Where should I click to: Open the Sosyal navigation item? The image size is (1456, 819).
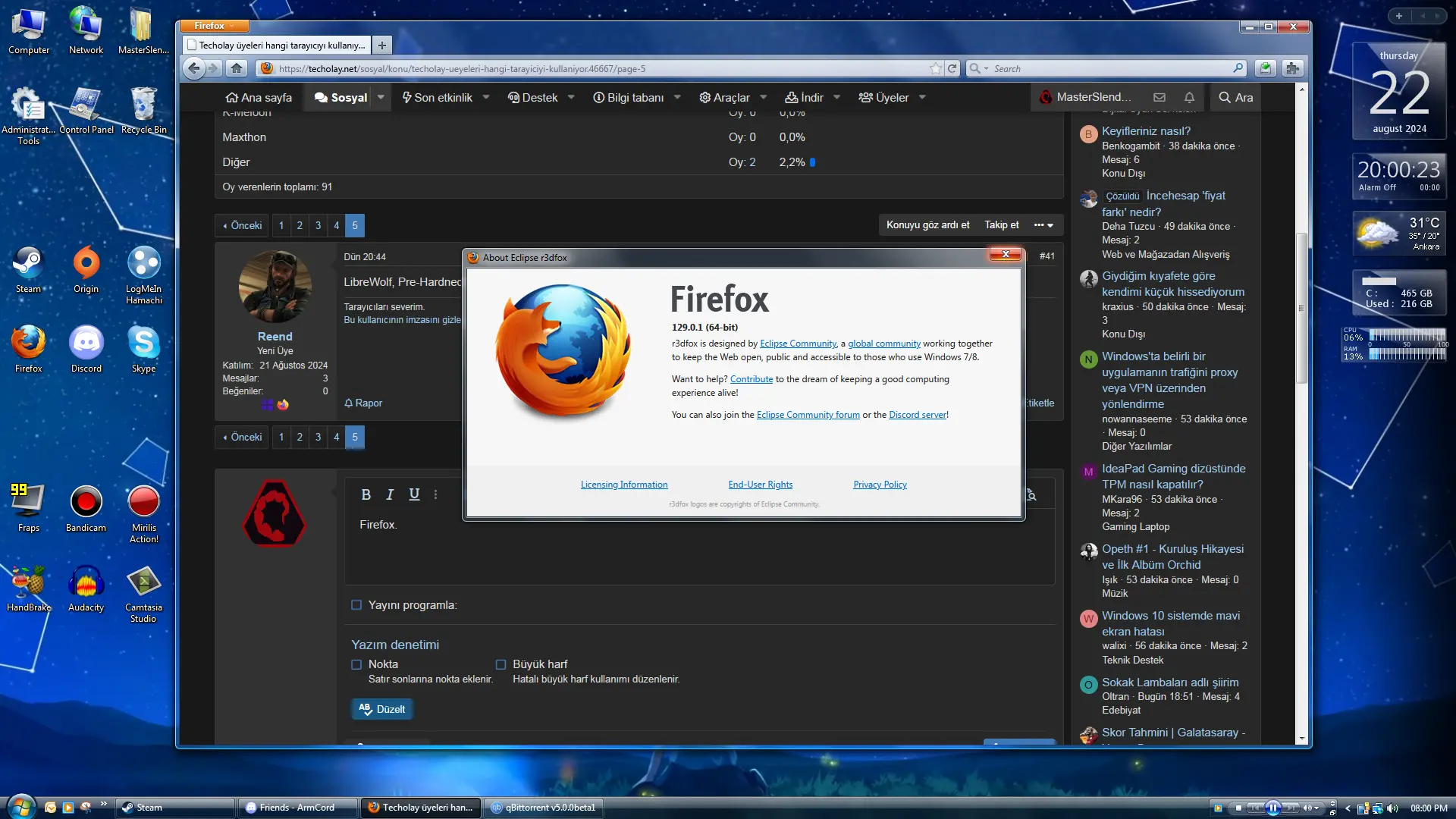(x=340, y=97)
